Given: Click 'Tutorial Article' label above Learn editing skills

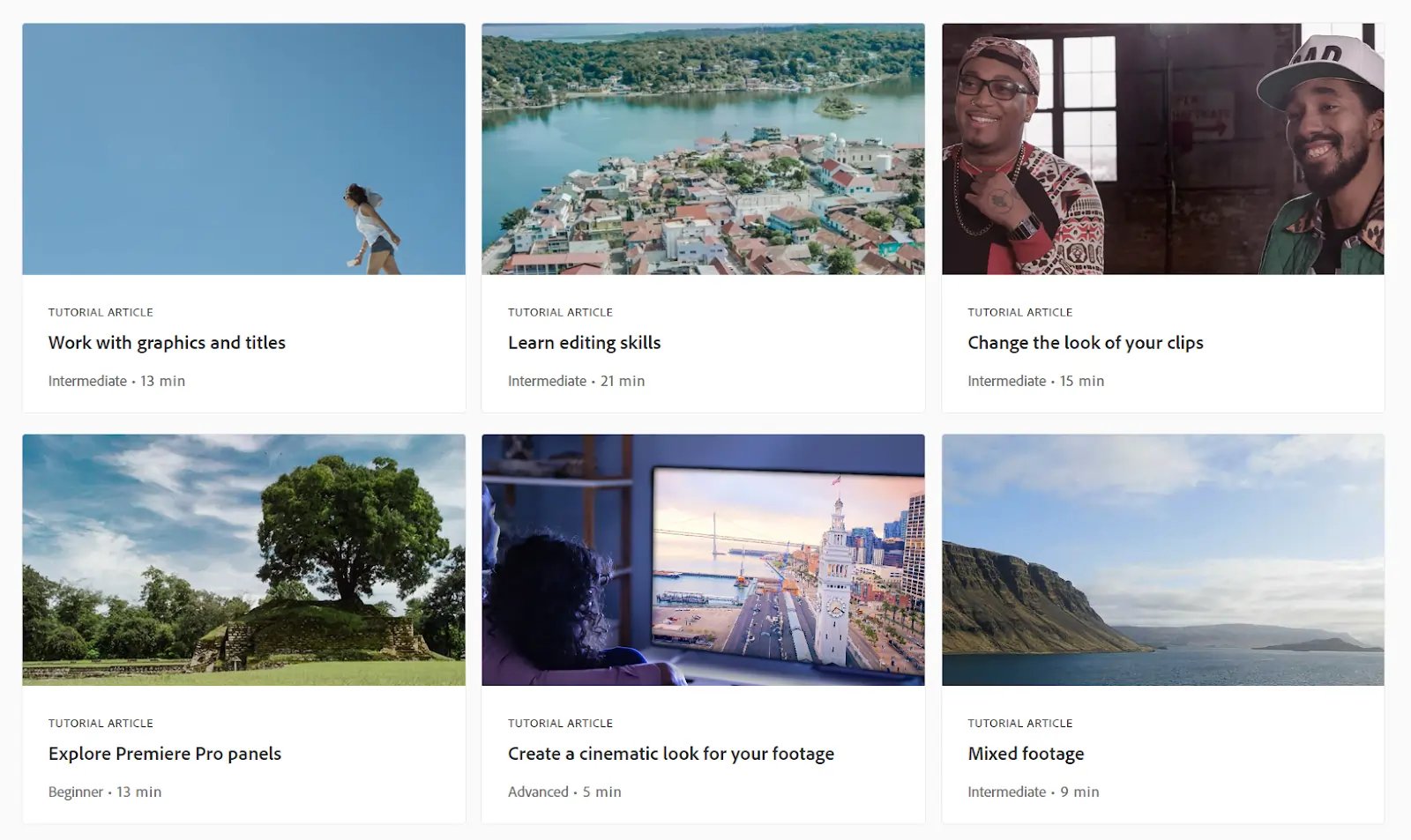Looking at the screenshot, I should [x=560, y=312].
